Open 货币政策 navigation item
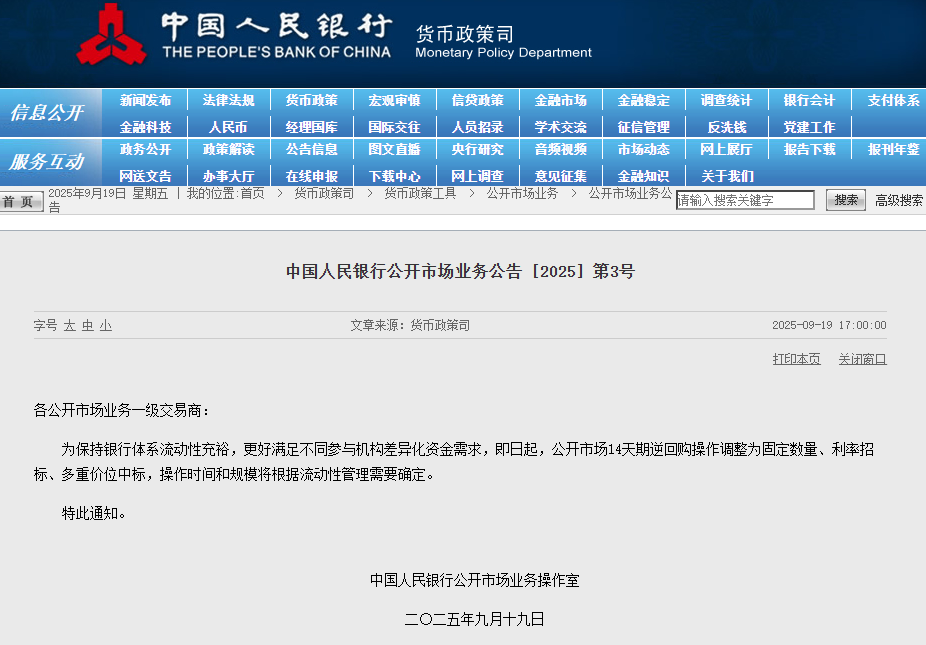This screenshot has width=926, height=645. point(312,100)
